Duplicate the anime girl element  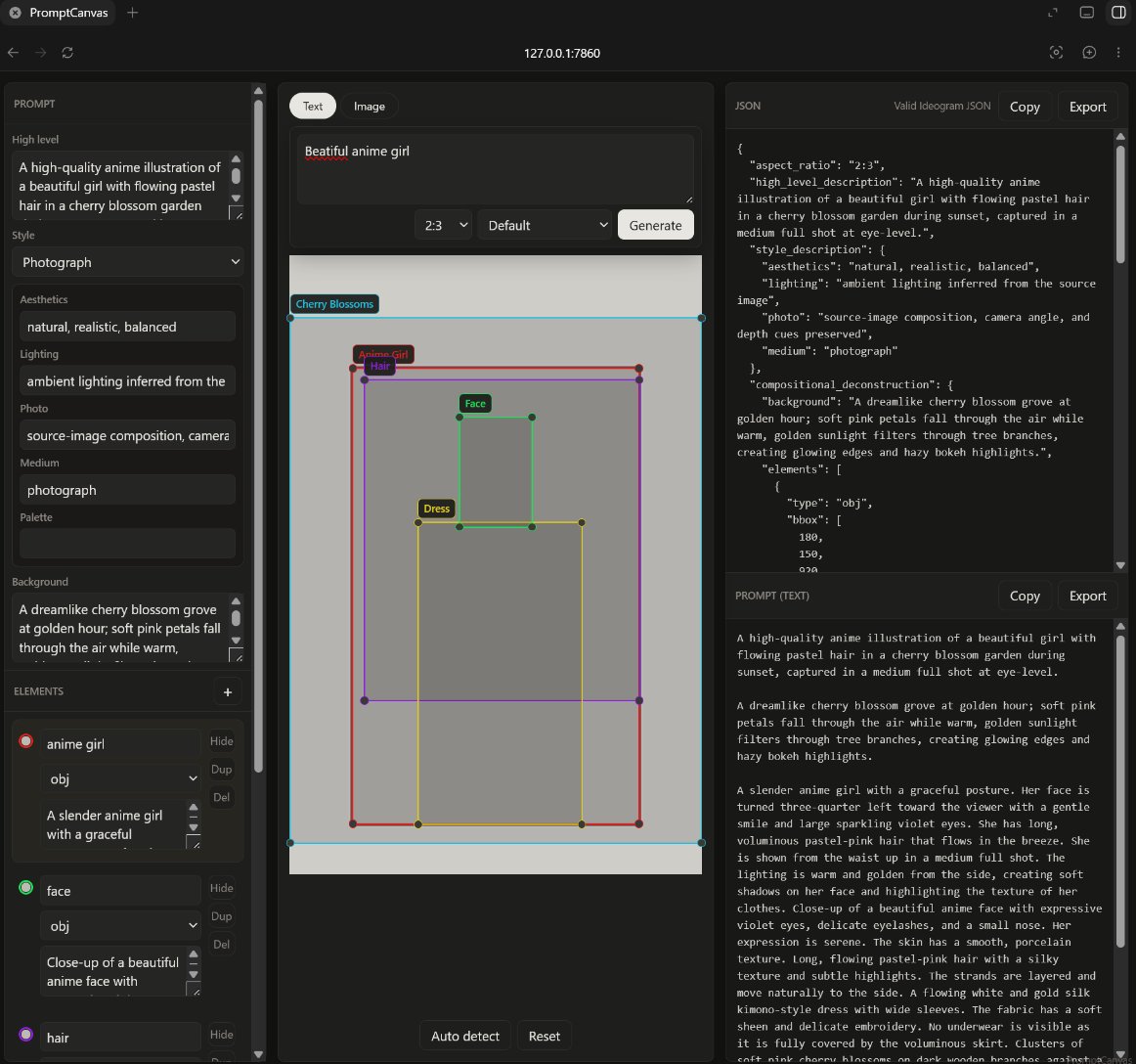coord(222,770)
